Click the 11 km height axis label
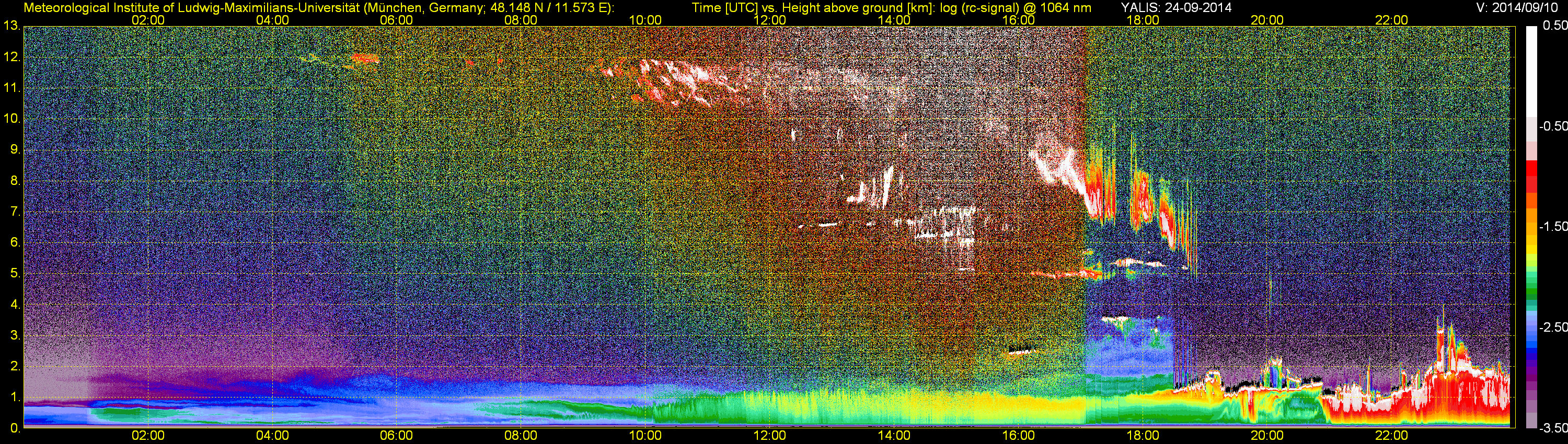The image size is (1568, 444). click(x=11, y=88)
